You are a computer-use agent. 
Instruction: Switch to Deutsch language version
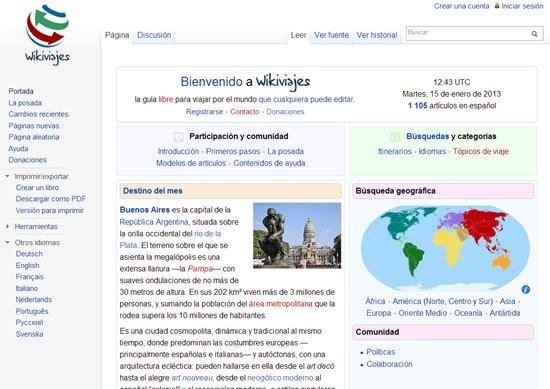[x=29, y=254]
